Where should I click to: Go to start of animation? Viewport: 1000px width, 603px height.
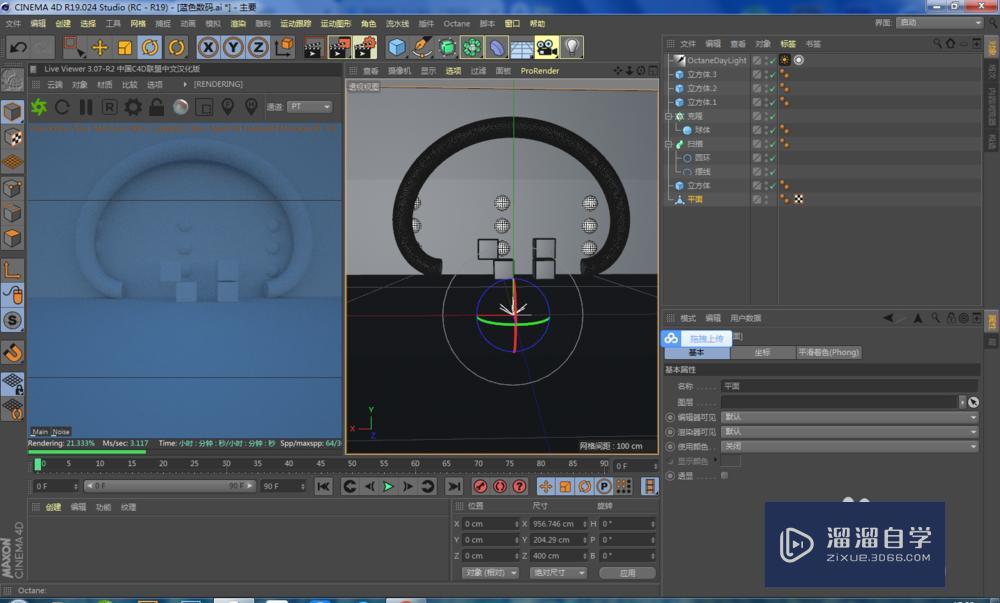tap(323, 487)
